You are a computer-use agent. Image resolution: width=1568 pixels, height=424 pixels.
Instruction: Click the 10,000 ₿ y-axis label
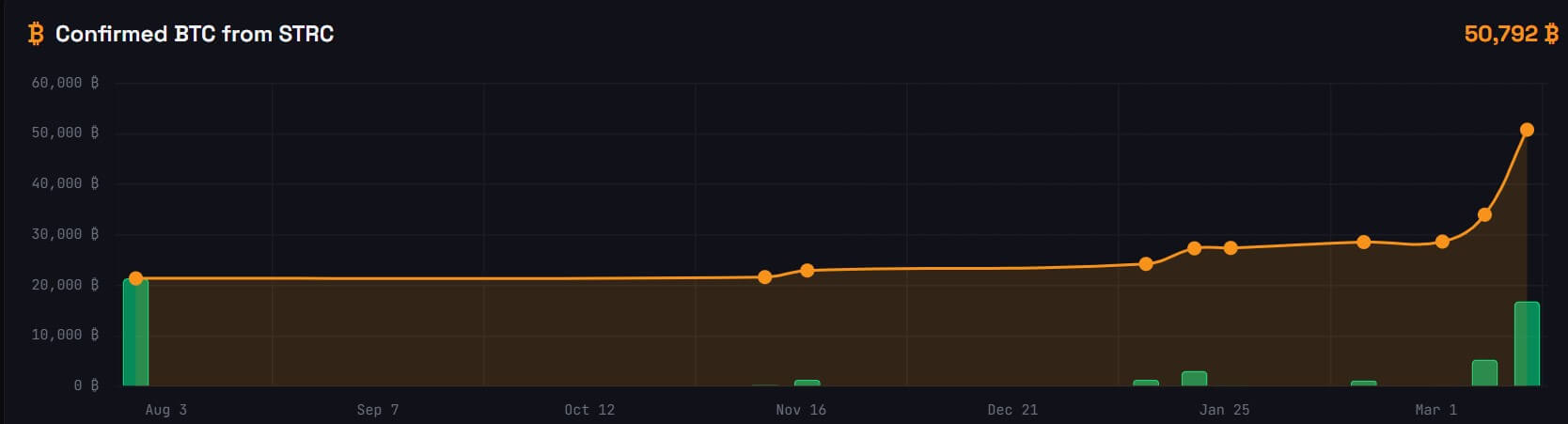tap(65, 335)
